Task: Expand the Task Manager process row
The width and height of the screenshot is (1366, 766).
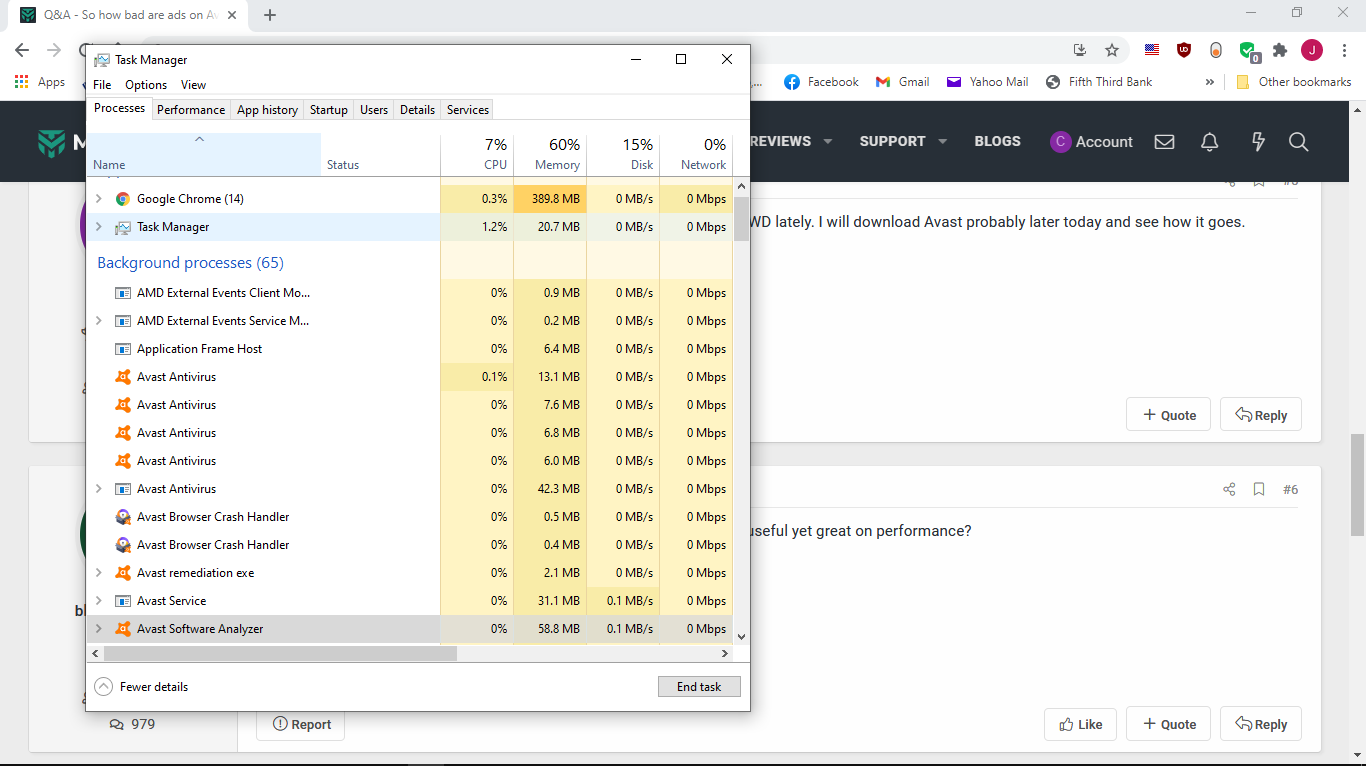Action: 98,227
